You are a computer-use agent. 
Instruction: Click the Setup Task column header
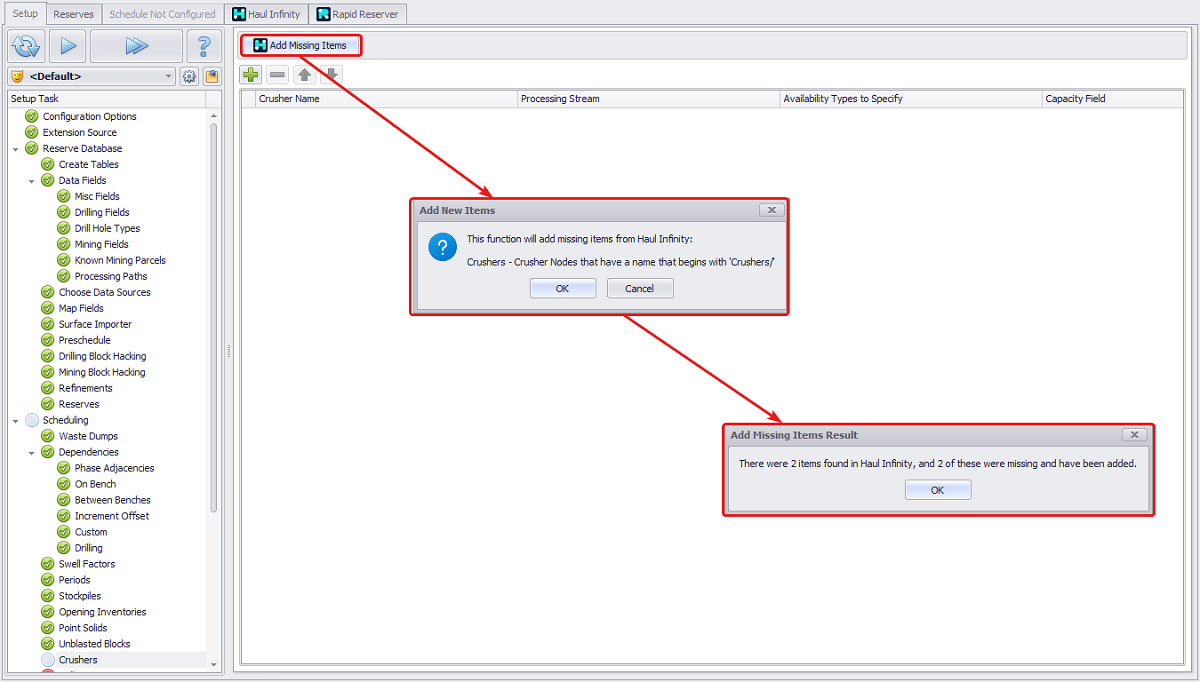pos(107,99)
